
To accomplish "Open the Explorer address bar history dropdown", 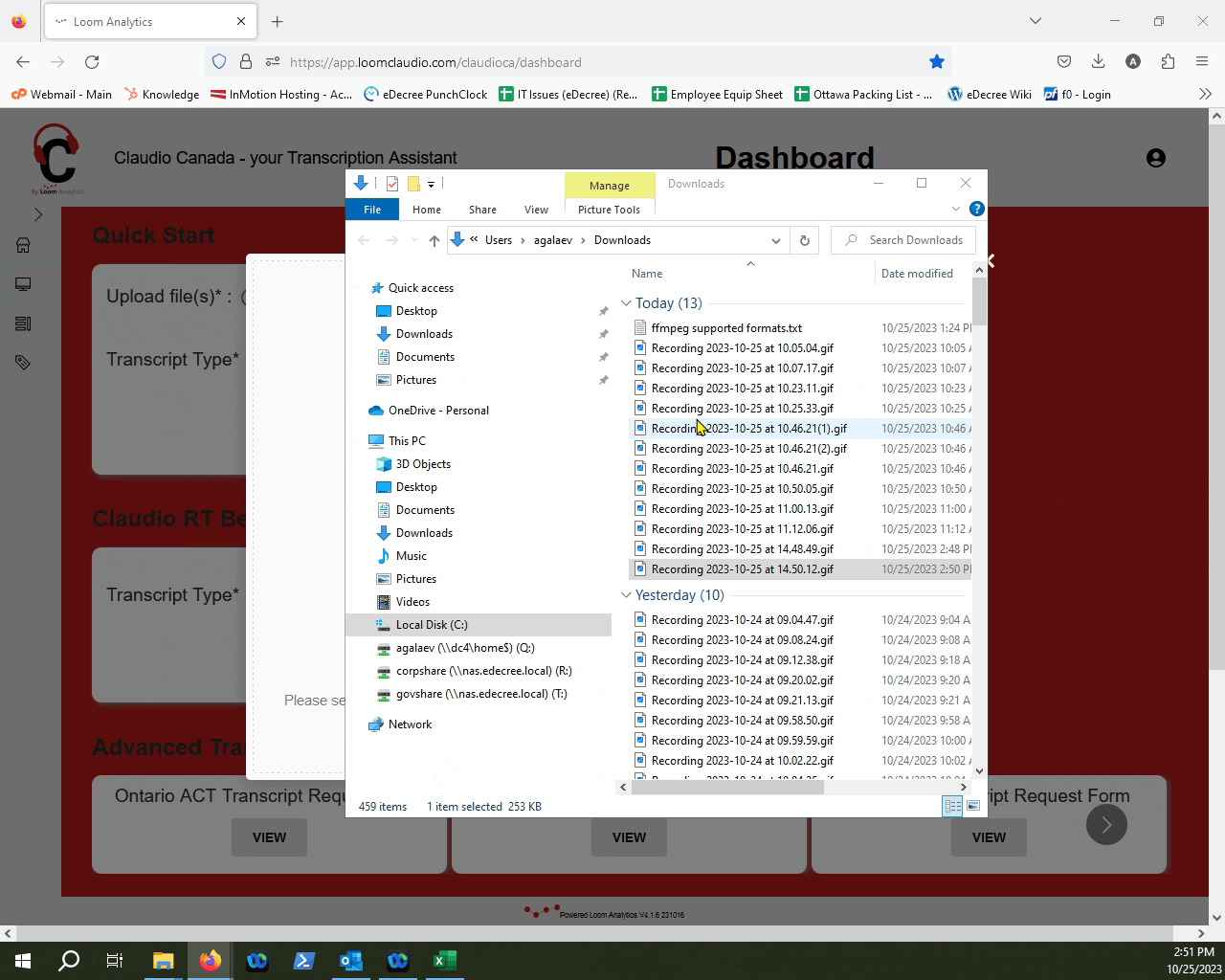I will [775, 240].
